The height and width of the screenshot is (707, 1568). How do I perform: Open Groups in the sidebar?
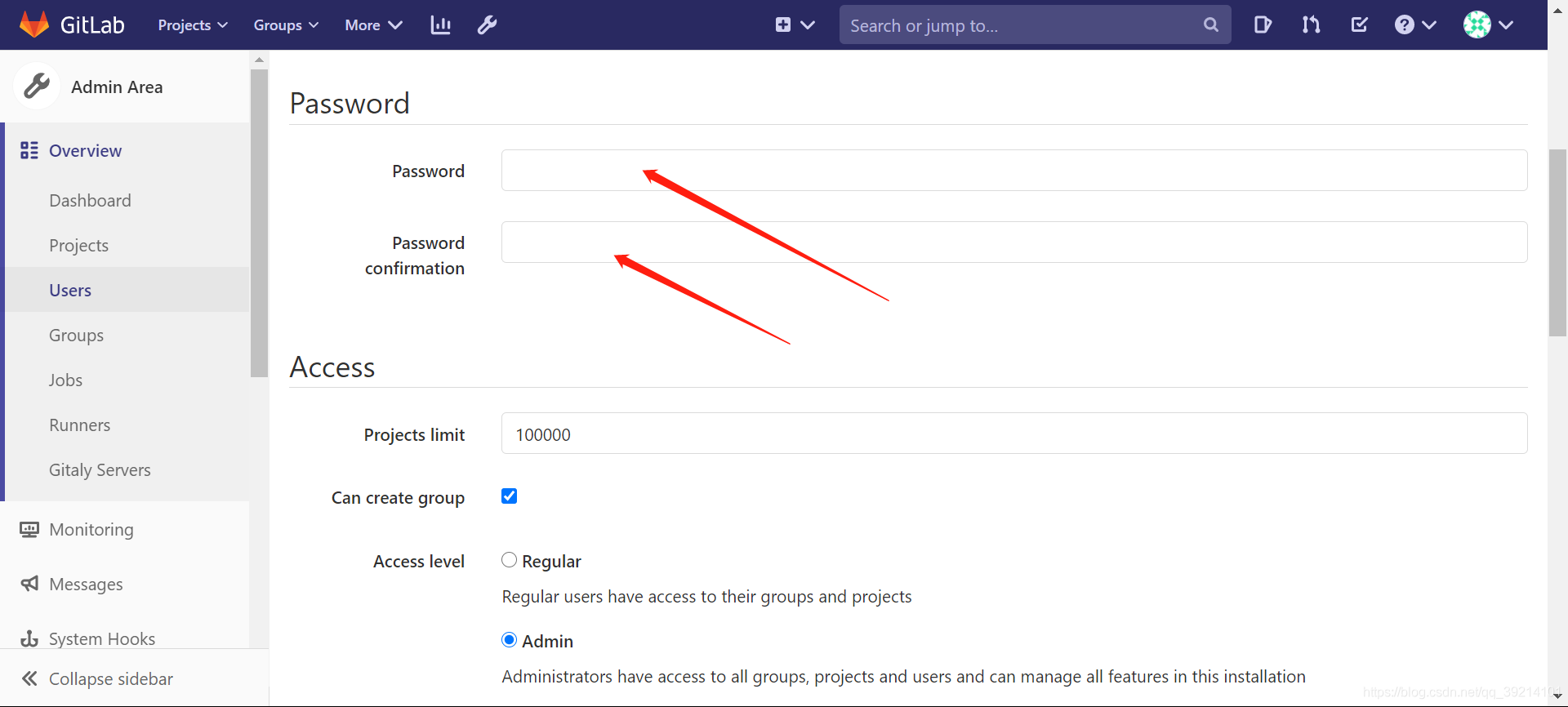[76, 336]
